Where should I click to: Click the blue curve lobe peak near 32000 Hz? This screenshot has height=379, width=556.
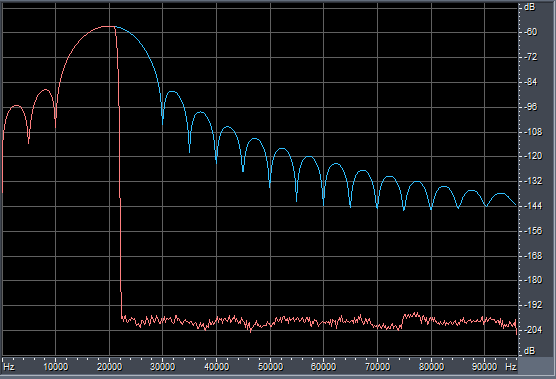point(172,91)
